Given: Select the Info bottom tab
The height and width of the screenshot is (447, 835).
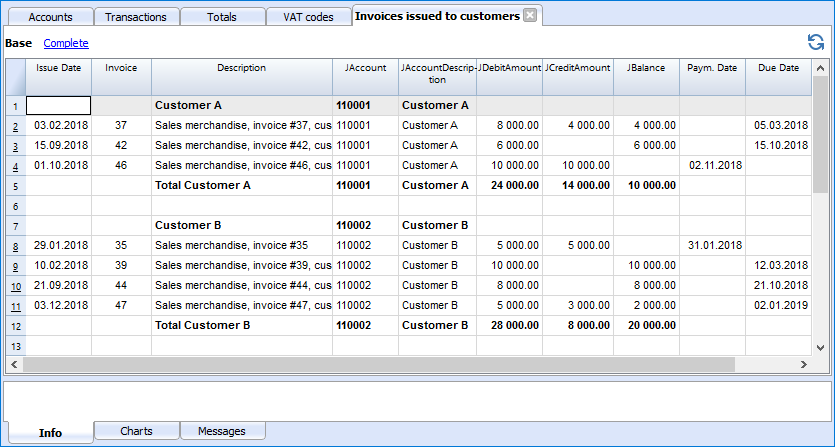Looking at the screenshot, I should click(50, 433).
